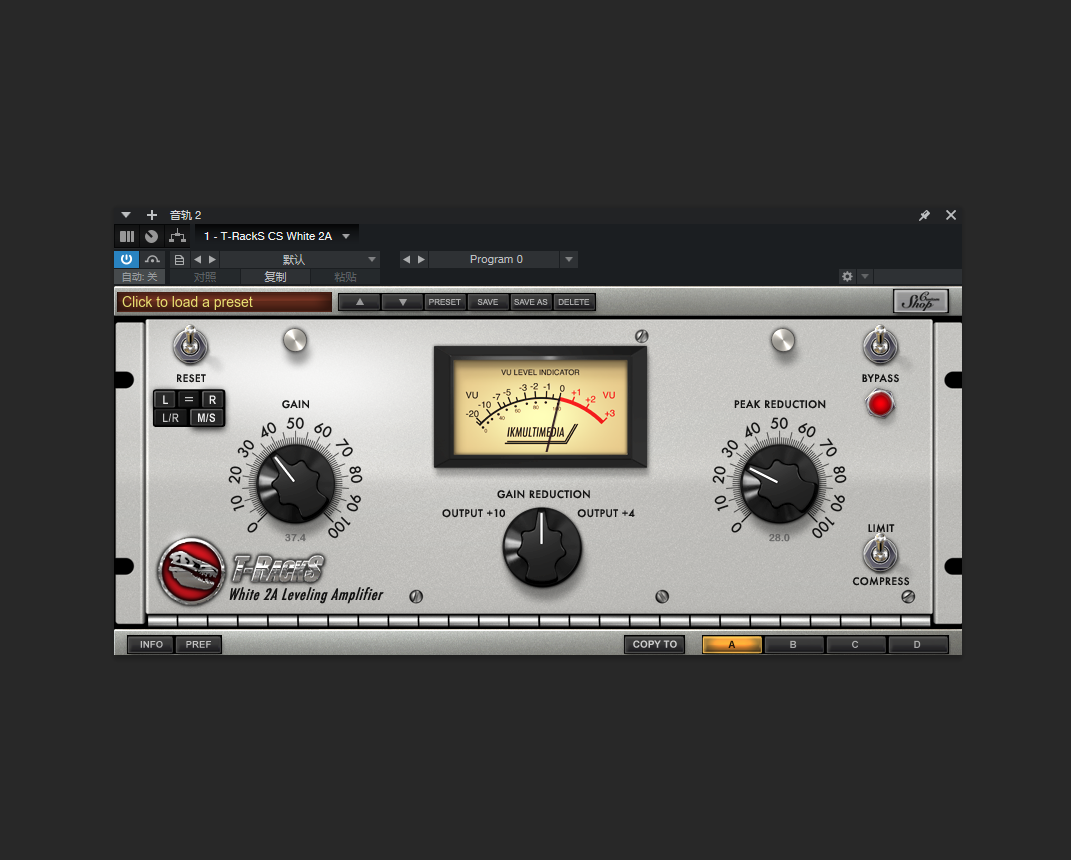Click the 复制 copy button

pos(275,277)
